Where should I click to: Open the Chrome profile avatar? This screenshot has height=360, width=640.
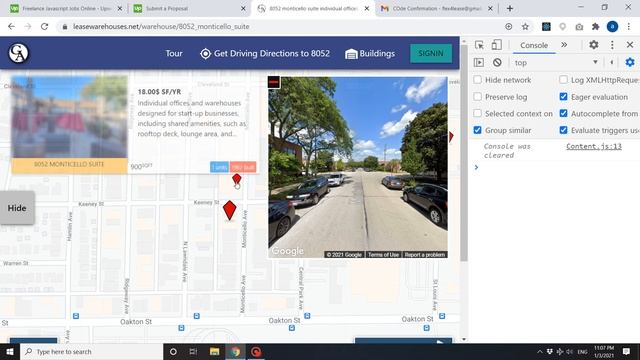612,27
